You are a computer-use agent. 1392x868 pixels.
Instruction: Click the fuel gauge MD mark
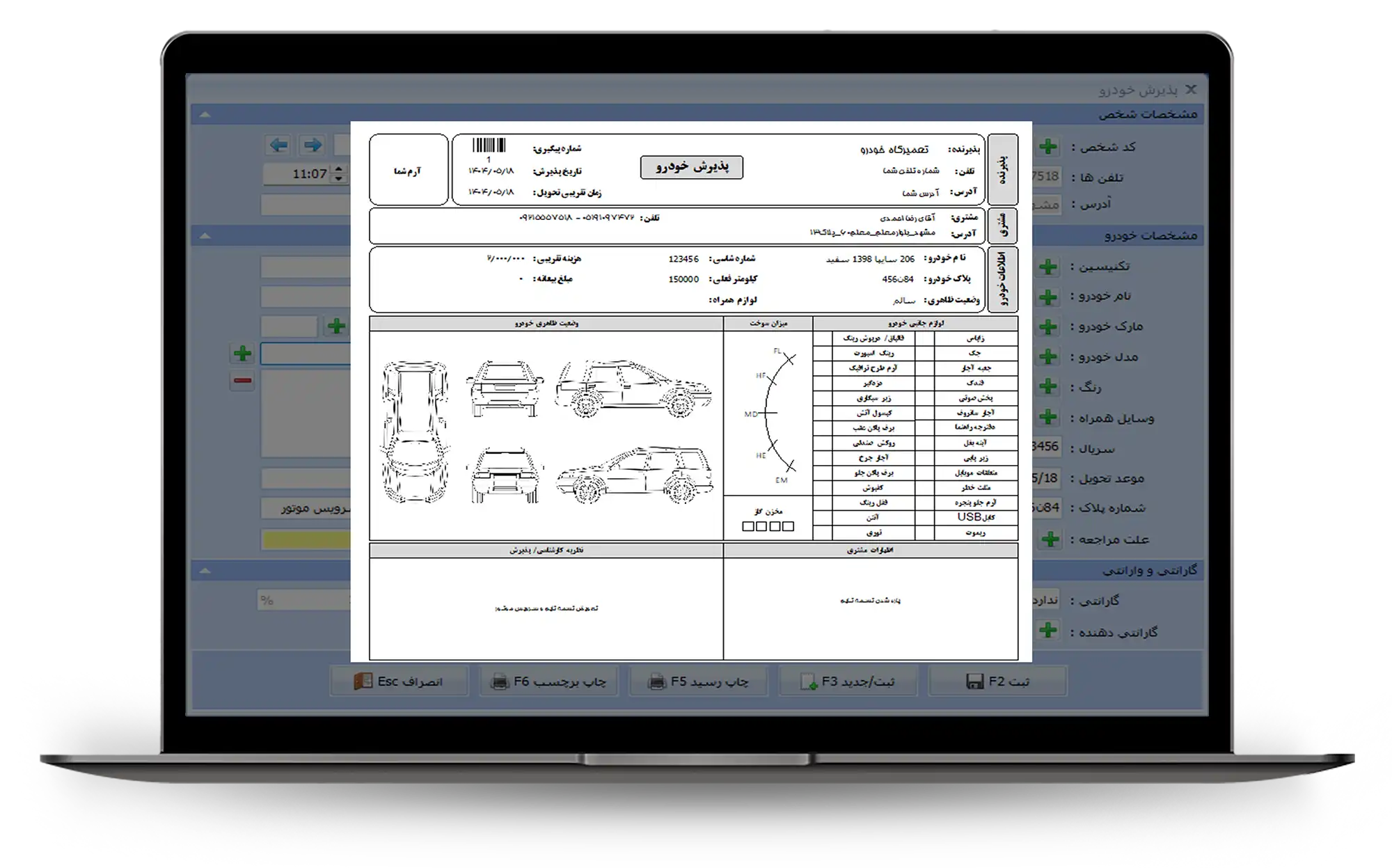(x=751, y=414)
